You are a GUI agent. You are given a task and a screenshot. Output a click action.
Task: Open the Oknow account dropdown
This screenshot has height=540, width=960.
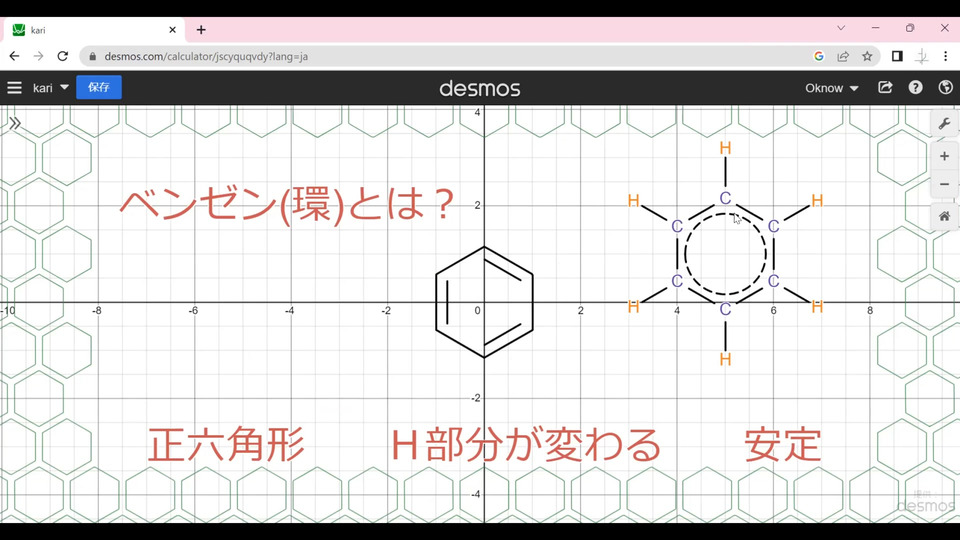[x=831, y=88]
